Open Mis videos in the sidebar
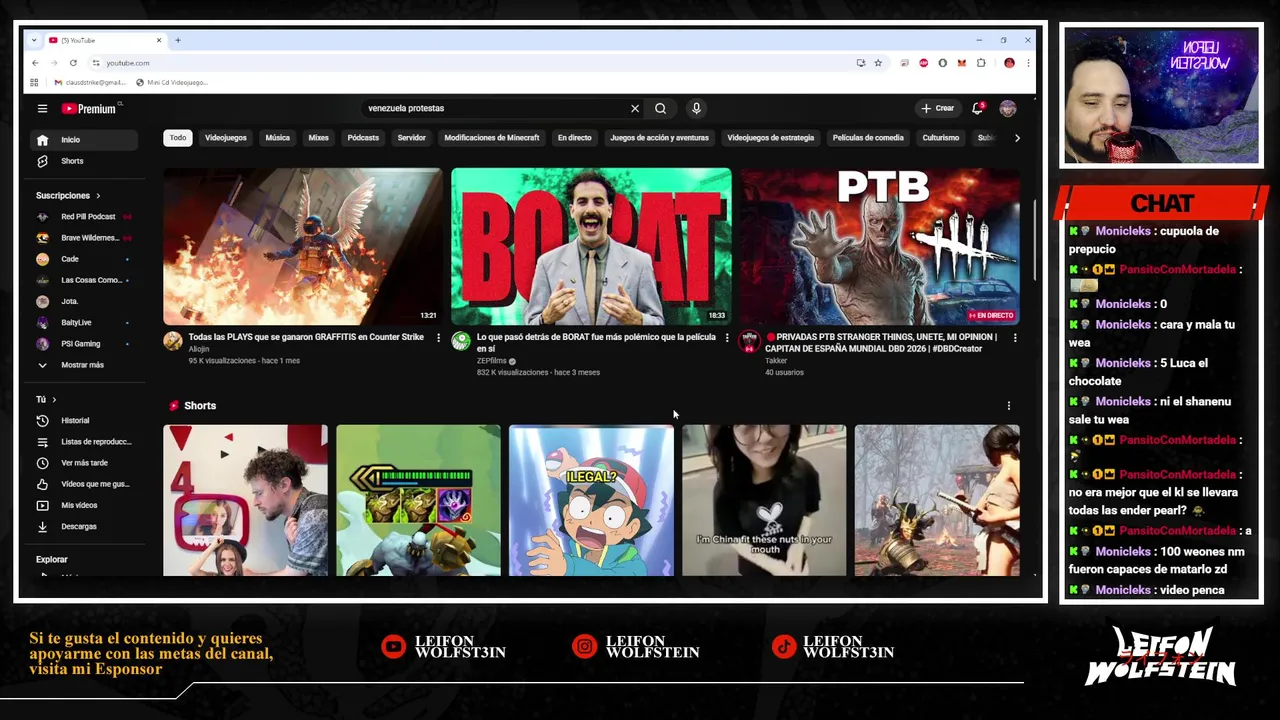The image size is (1280, 720). coord(85,505)
